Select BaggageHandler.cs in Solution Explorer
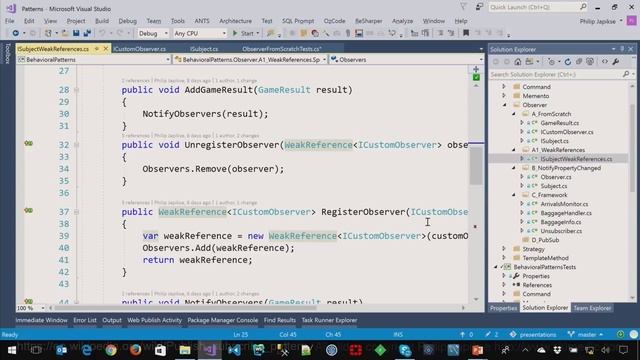 (566, 213)
